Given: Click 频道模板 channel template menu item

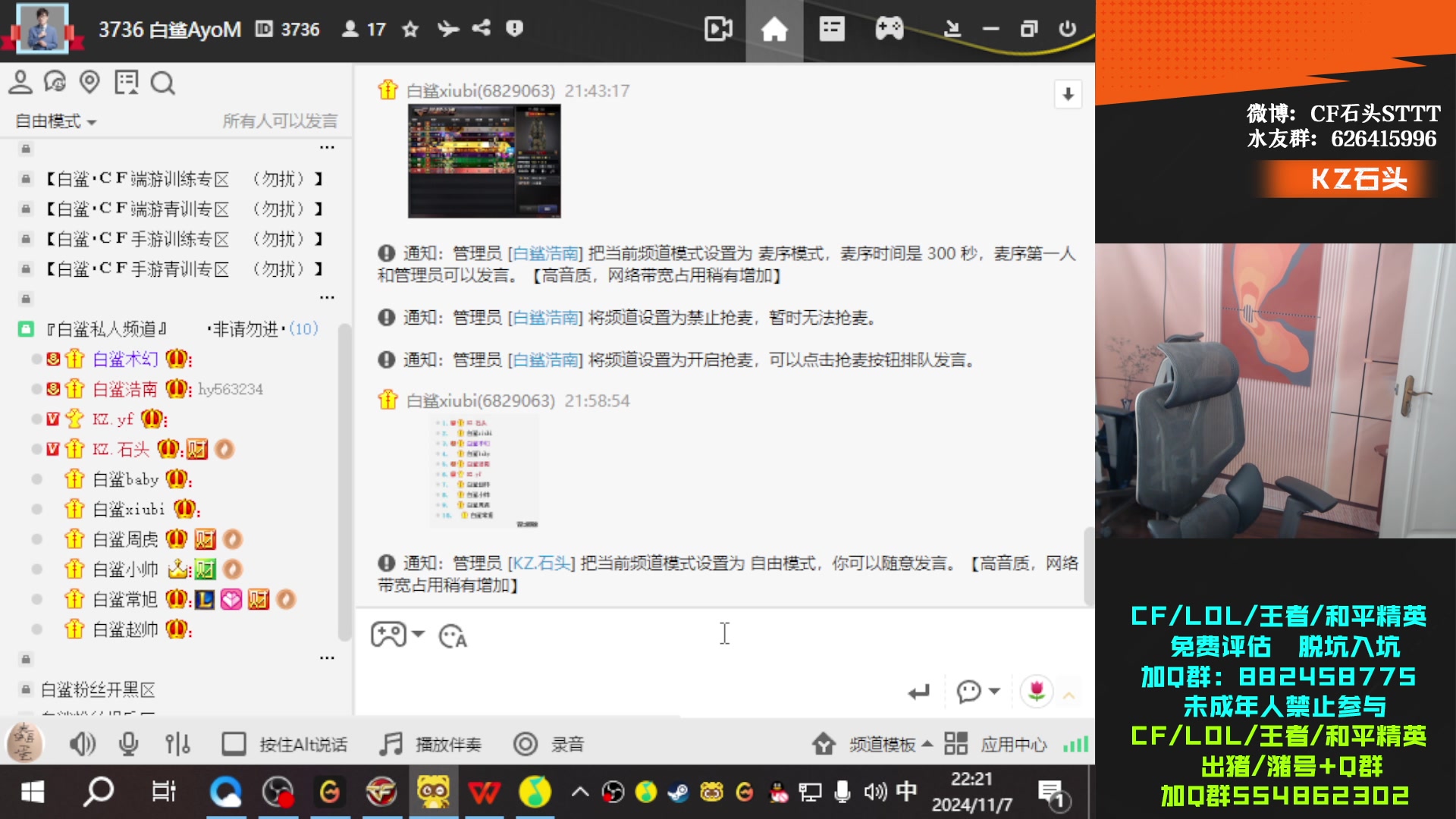Looking at the screenshot, I should pyautogui.click(x=871, y=743).
